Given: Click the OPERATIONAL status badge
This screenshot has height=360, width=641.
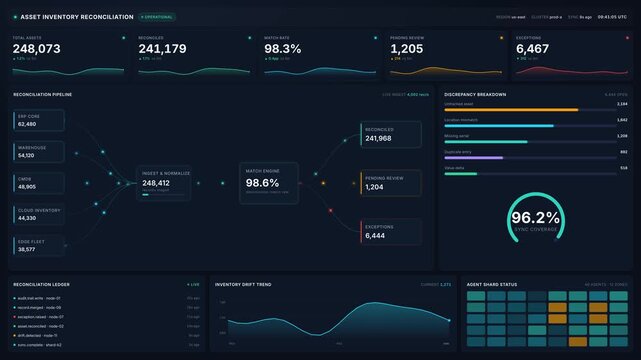Looking at the screenshot, I should pyautogui.click(x=157, y=17).
